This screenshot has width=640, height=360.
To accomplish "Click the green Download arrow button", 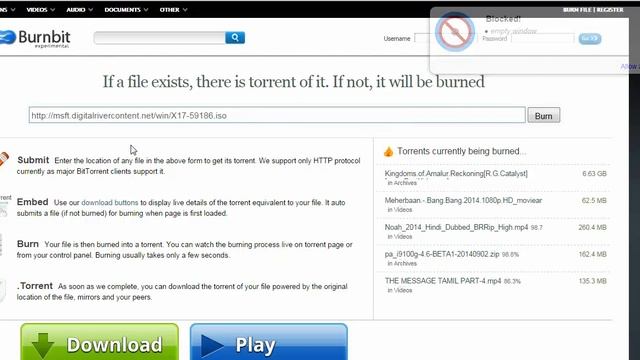I will pos(100,342).
